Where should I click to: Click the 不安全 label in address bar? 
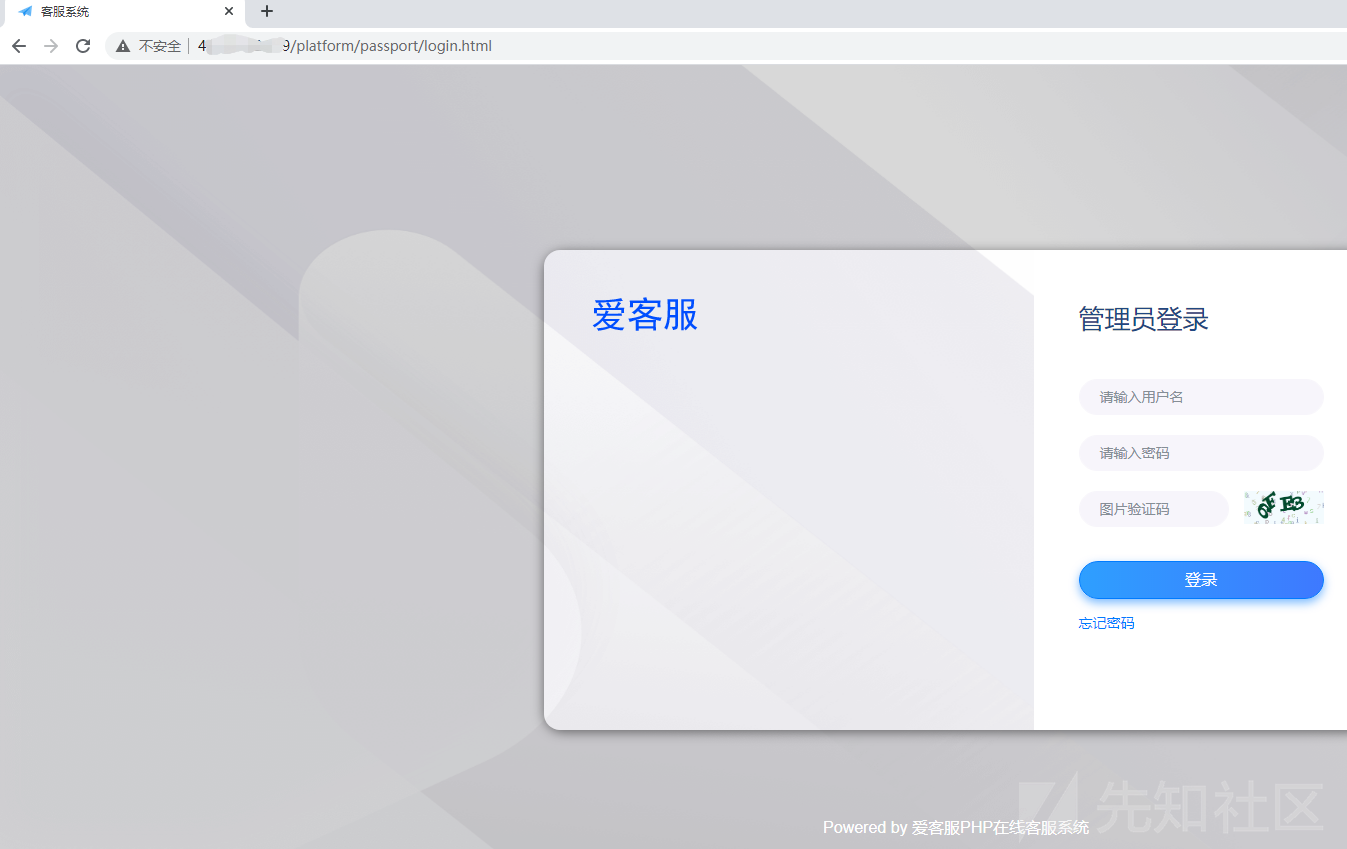click(x=160, y=46)
